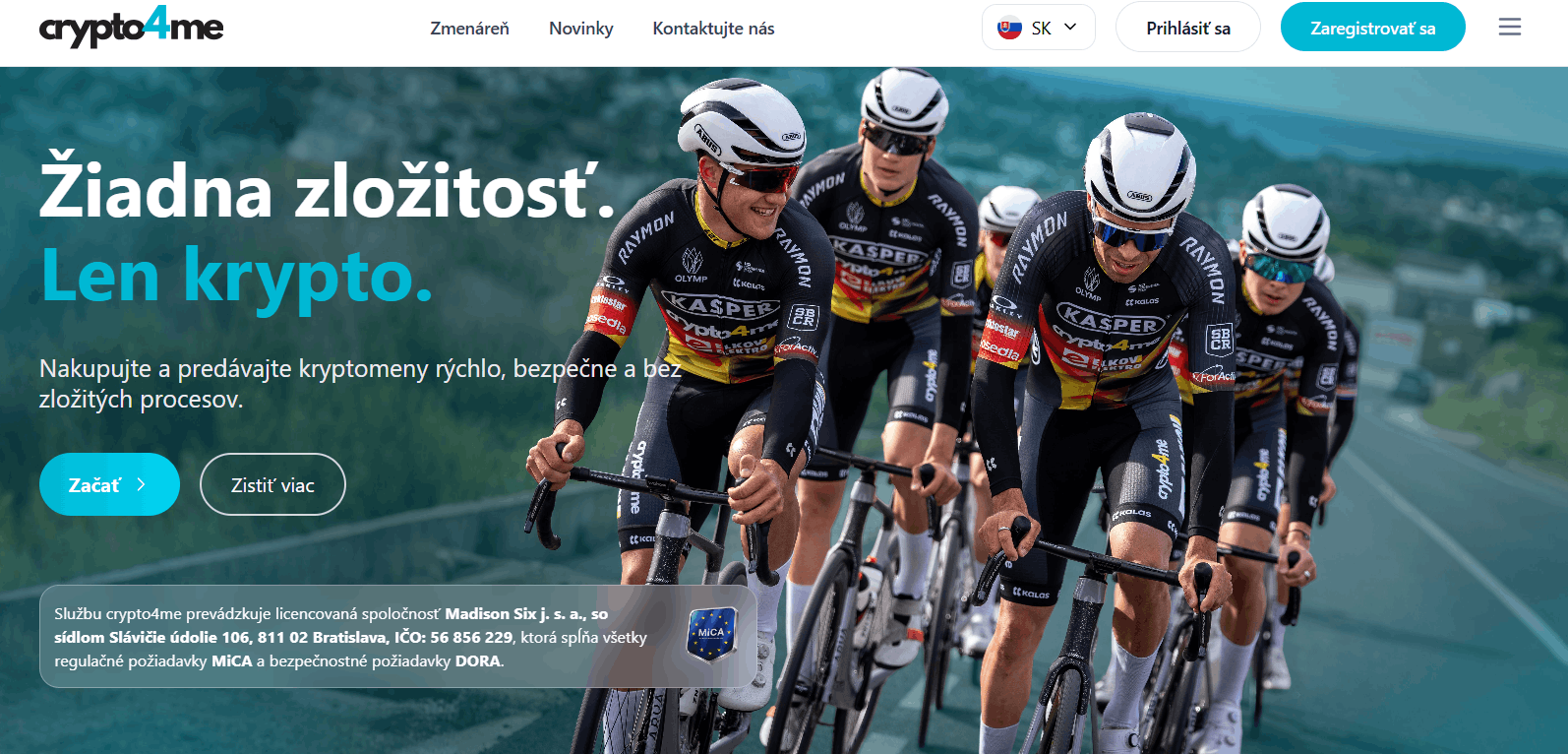Open the hamburger menu icon
The width and height of the screenshot is (1568, 754).
1509,28
